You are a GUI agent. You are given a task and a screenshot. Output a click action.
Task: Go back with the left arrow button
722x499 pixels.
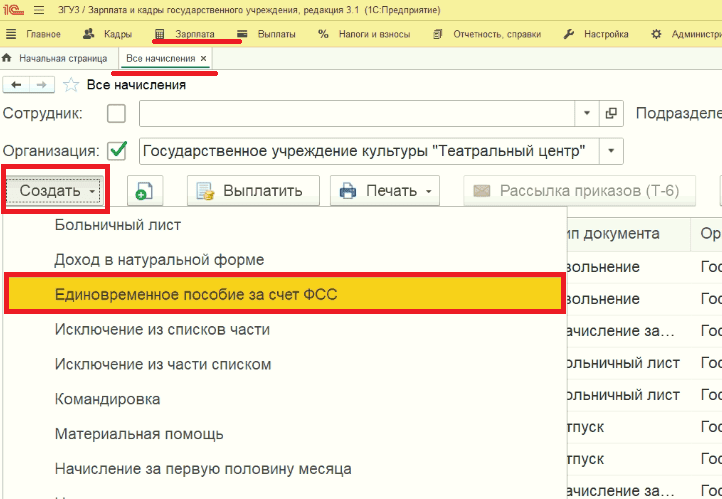pos(17,85)
